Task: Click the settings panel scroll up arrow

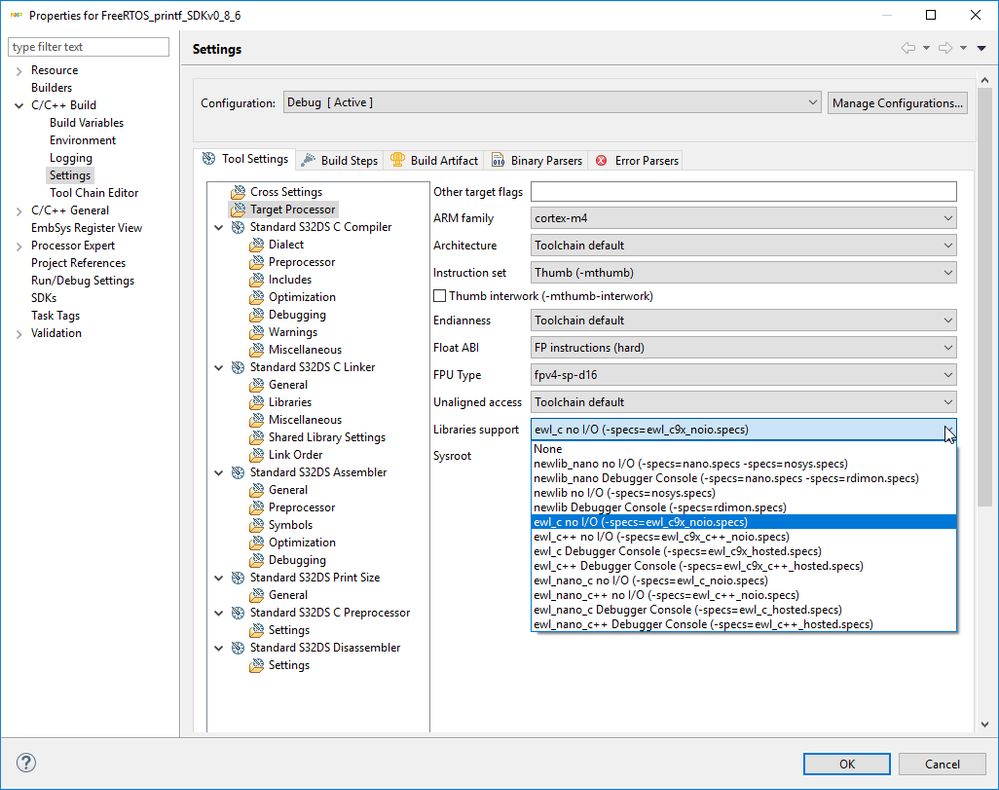Action: (x=985, y=80)
